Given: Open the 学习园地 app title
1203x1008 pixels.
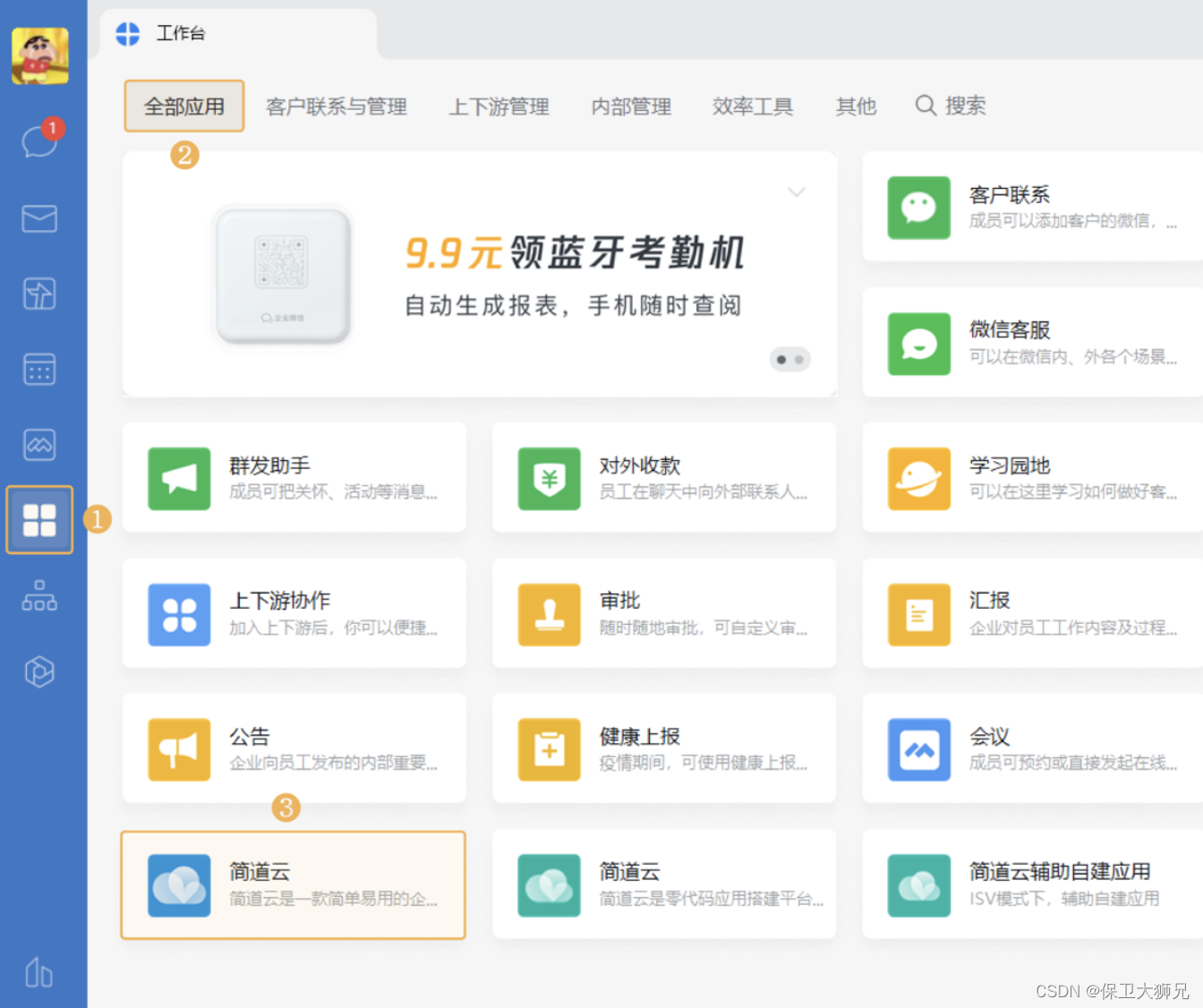Looking at the screenshot, I should (x=1010, y=466).
